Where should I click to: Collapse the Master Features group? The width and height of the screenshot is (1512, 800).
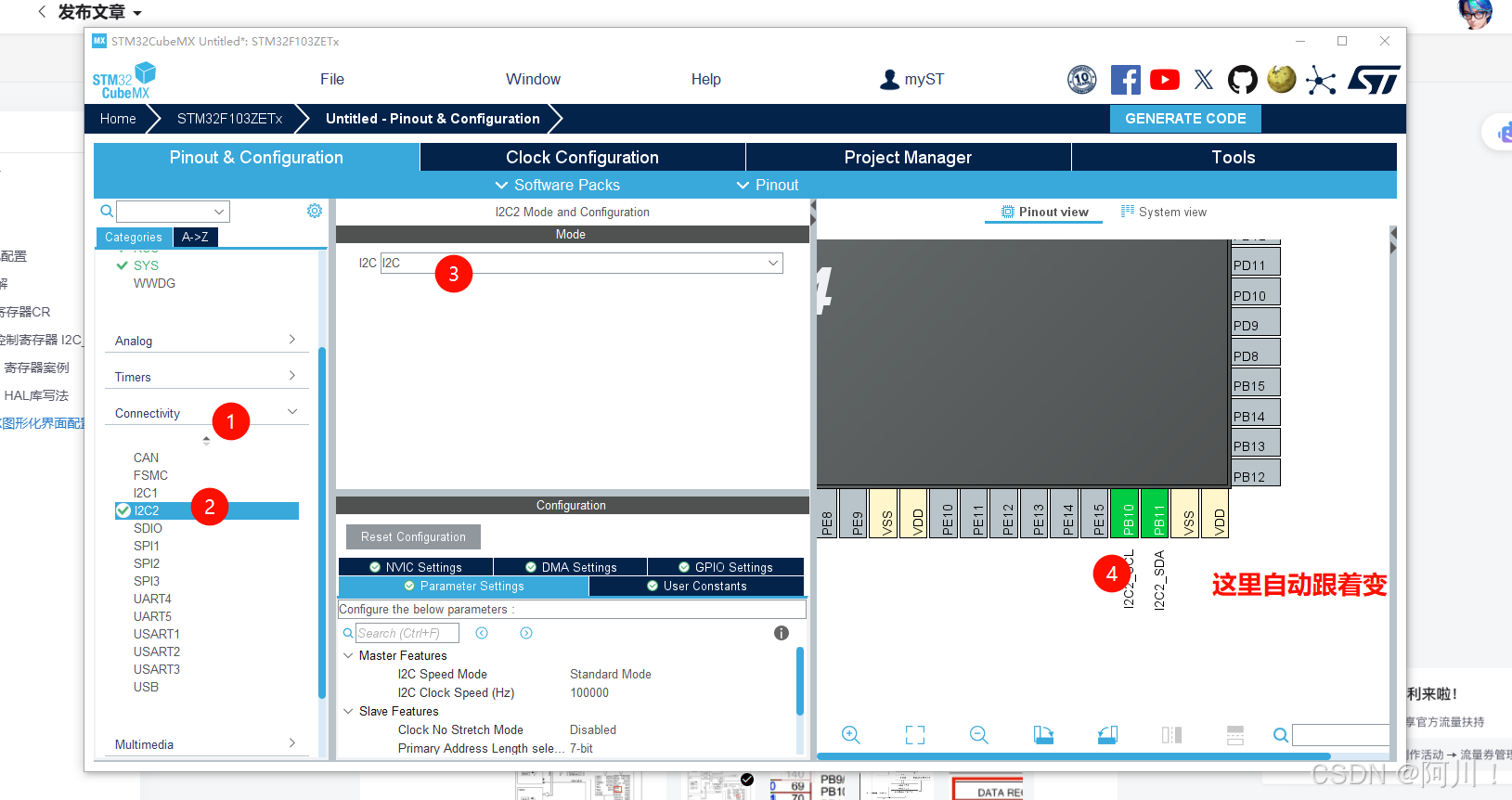[349, 655]
